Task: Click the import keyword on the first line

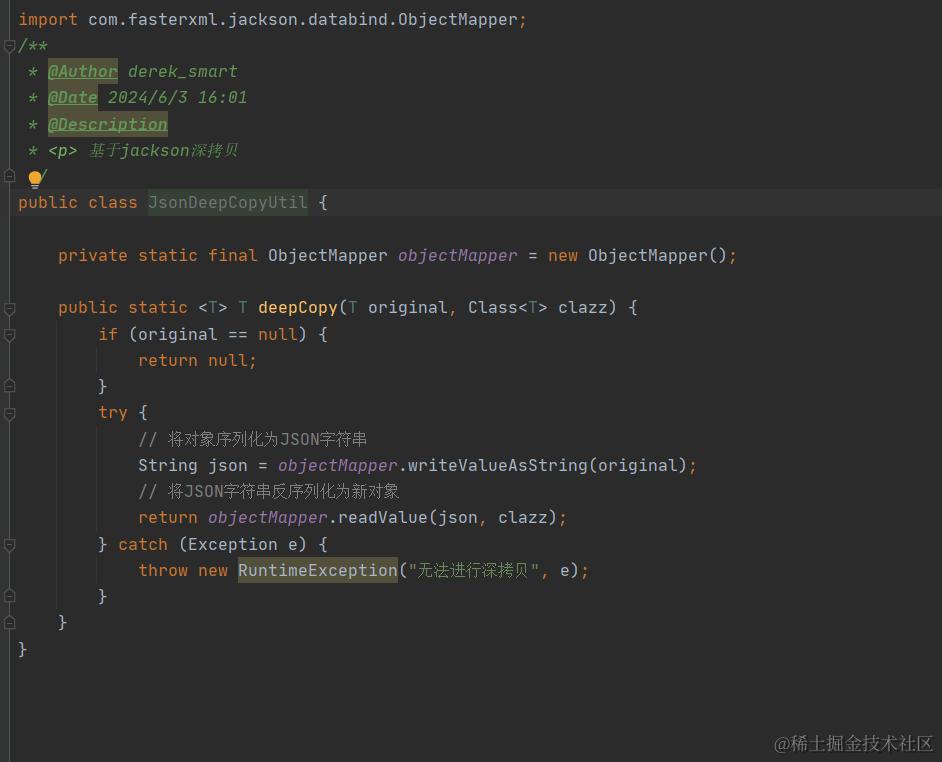Action: [48, 20]
